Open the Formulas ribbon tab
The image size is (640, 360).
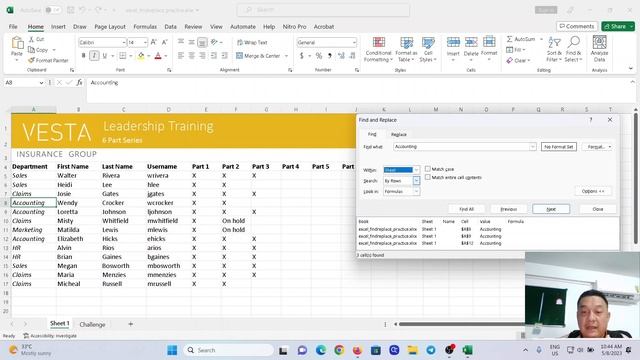click(x=145, y=27)
